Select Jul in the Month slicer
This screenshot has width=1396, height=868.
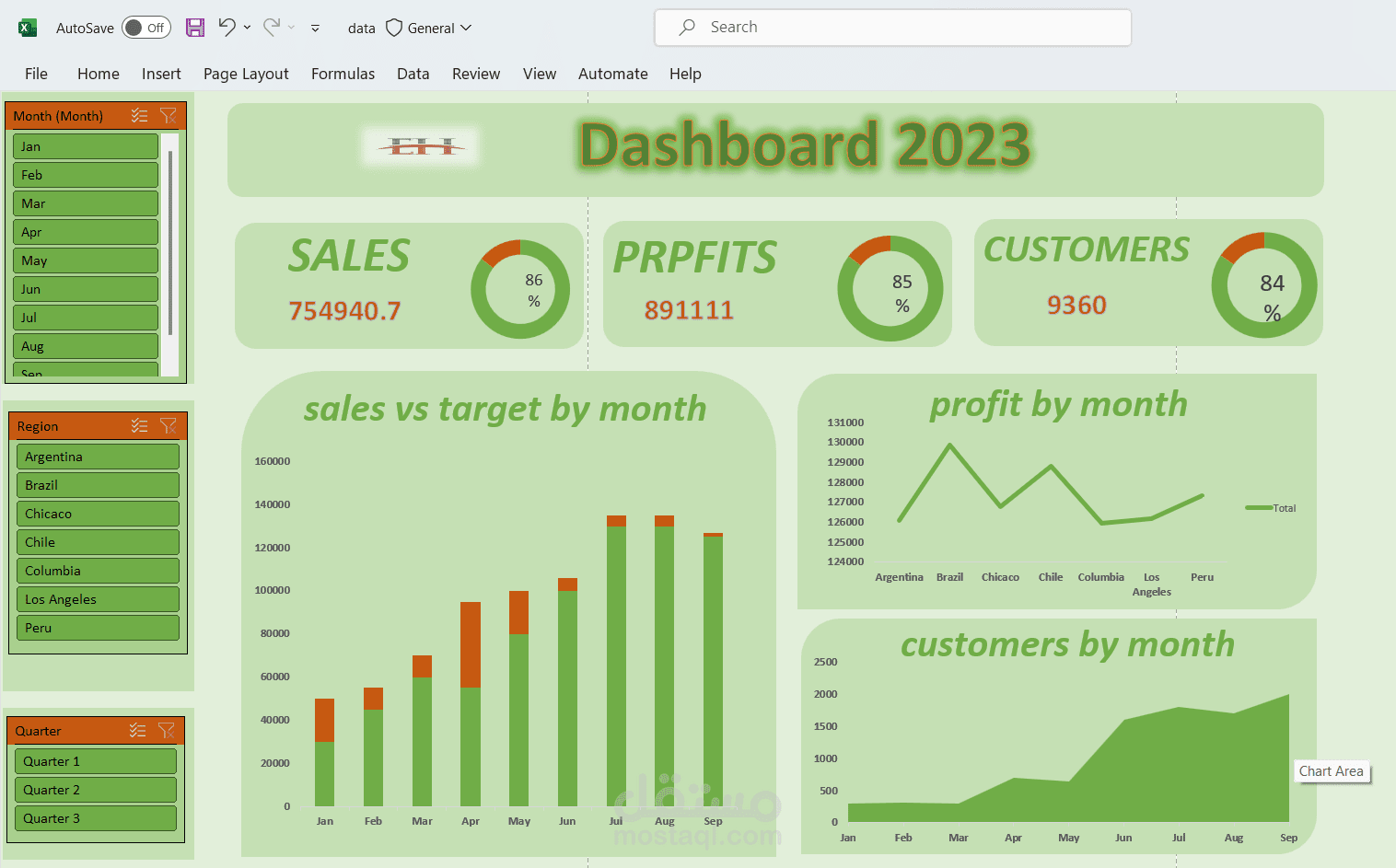86,318
